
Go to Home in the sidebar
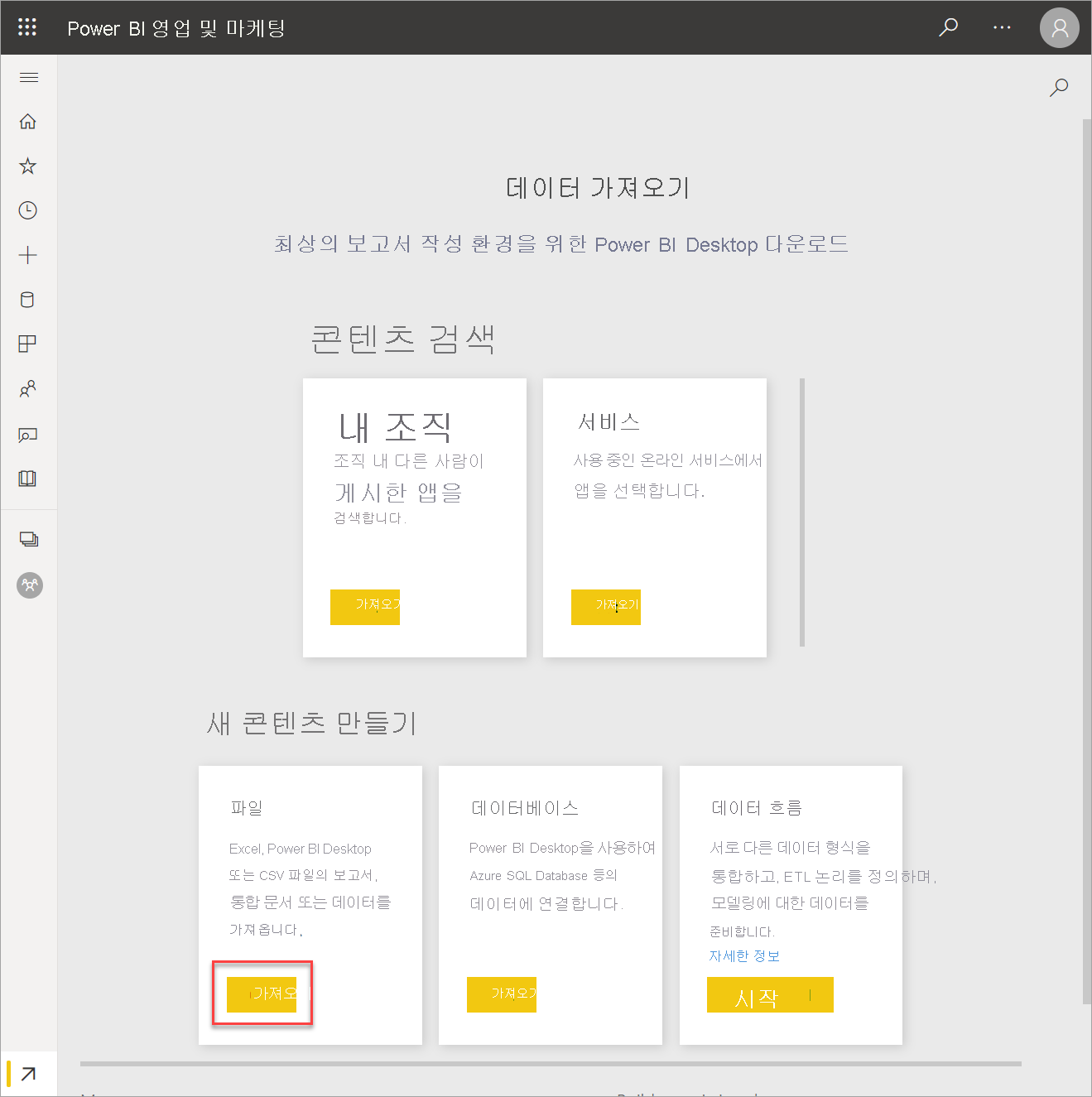(x=28, y=122)
